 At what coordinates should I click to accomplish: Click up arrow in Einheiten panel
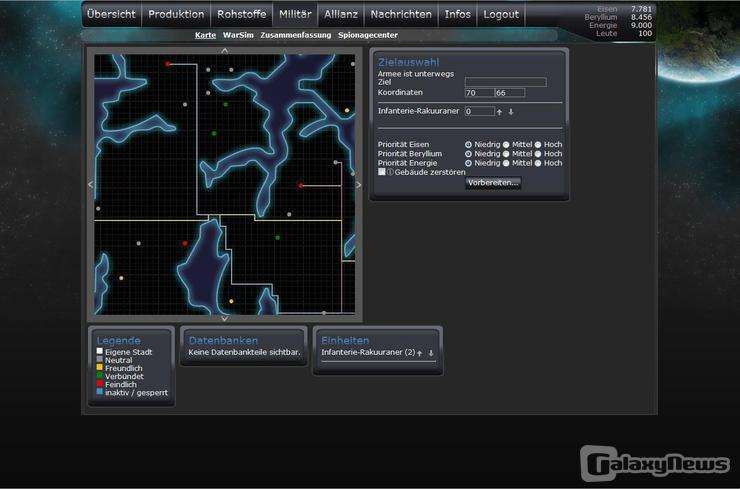click(420, 353)
